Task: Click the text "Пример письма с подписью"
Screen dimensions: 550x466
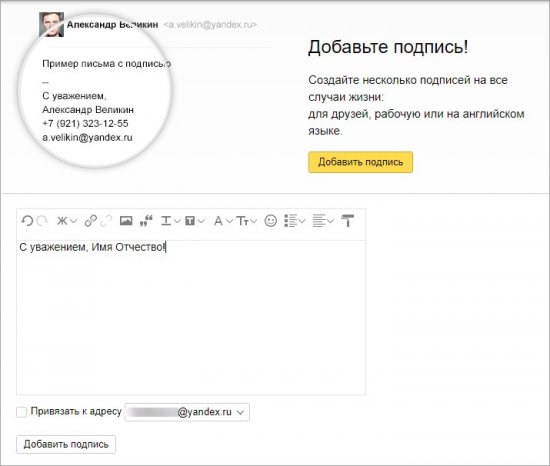Action: click(x=107, y=64)
